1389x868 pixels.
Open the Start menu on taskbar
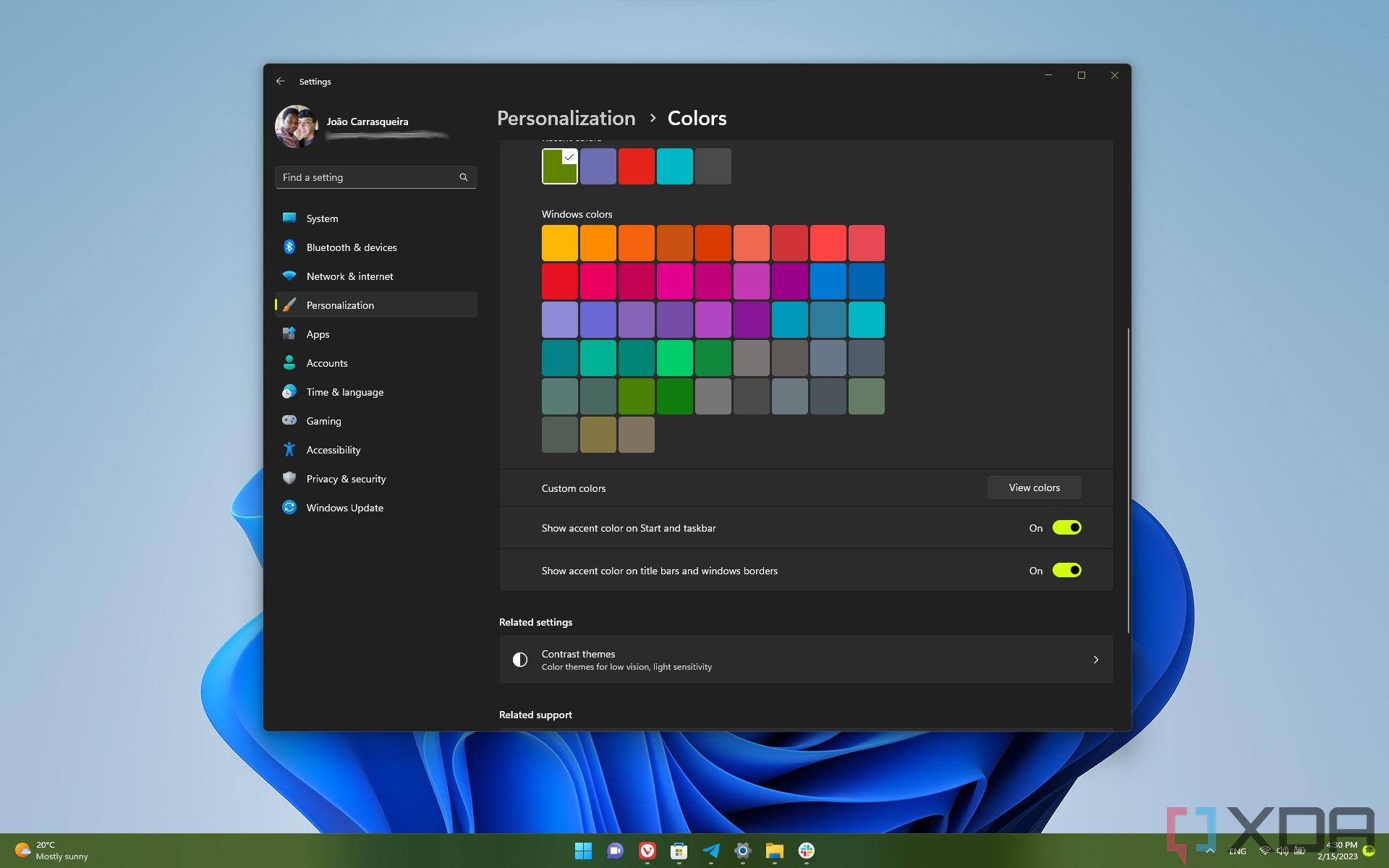click(x=583, y=851)
